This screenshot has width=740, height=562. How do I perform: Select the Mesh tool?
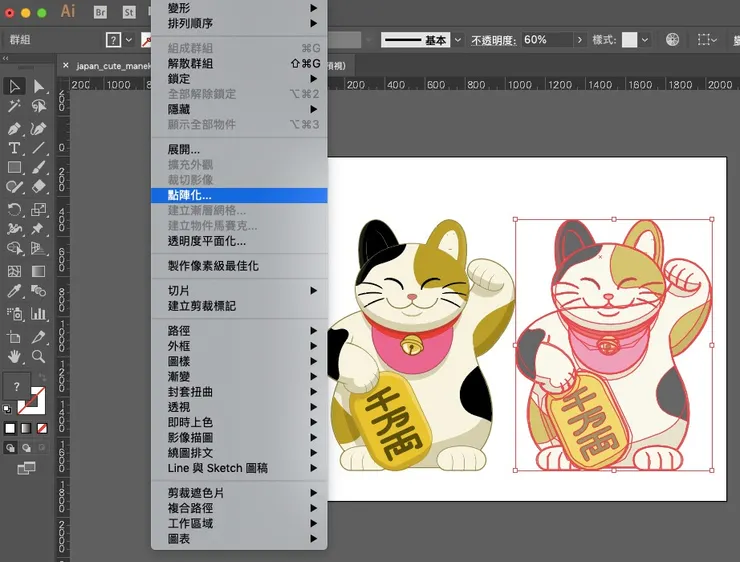pyautogui.click(x=14, y=271)
